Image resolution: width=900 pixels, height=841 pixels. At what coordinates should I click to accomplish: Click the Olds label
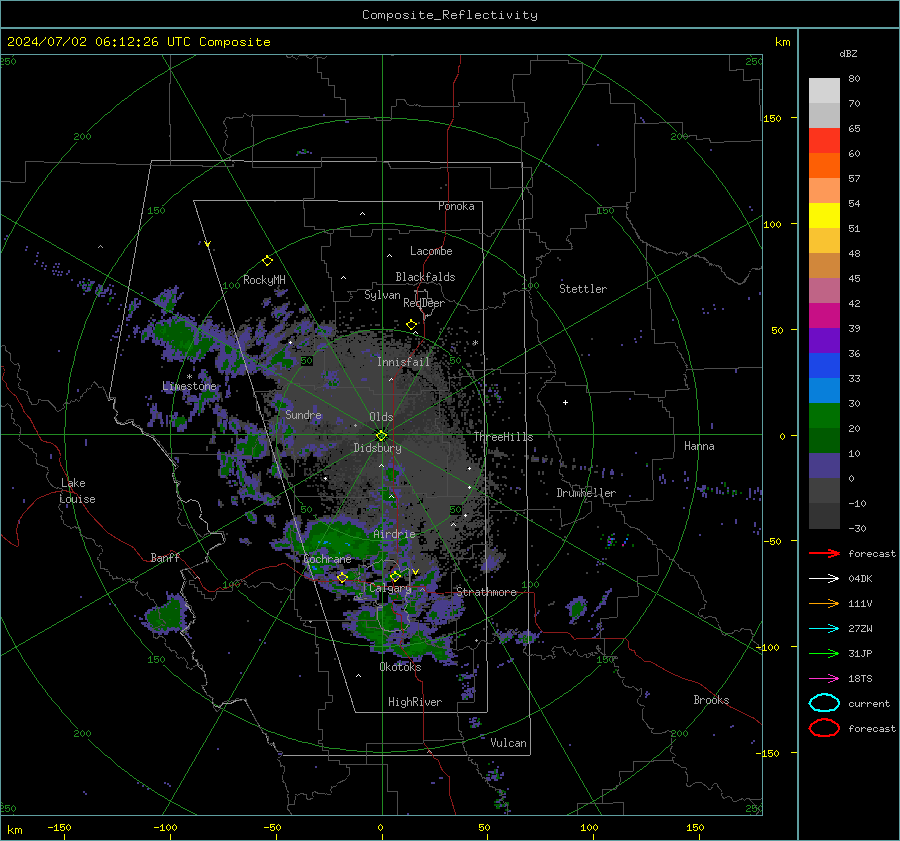(x=381, y=417)
